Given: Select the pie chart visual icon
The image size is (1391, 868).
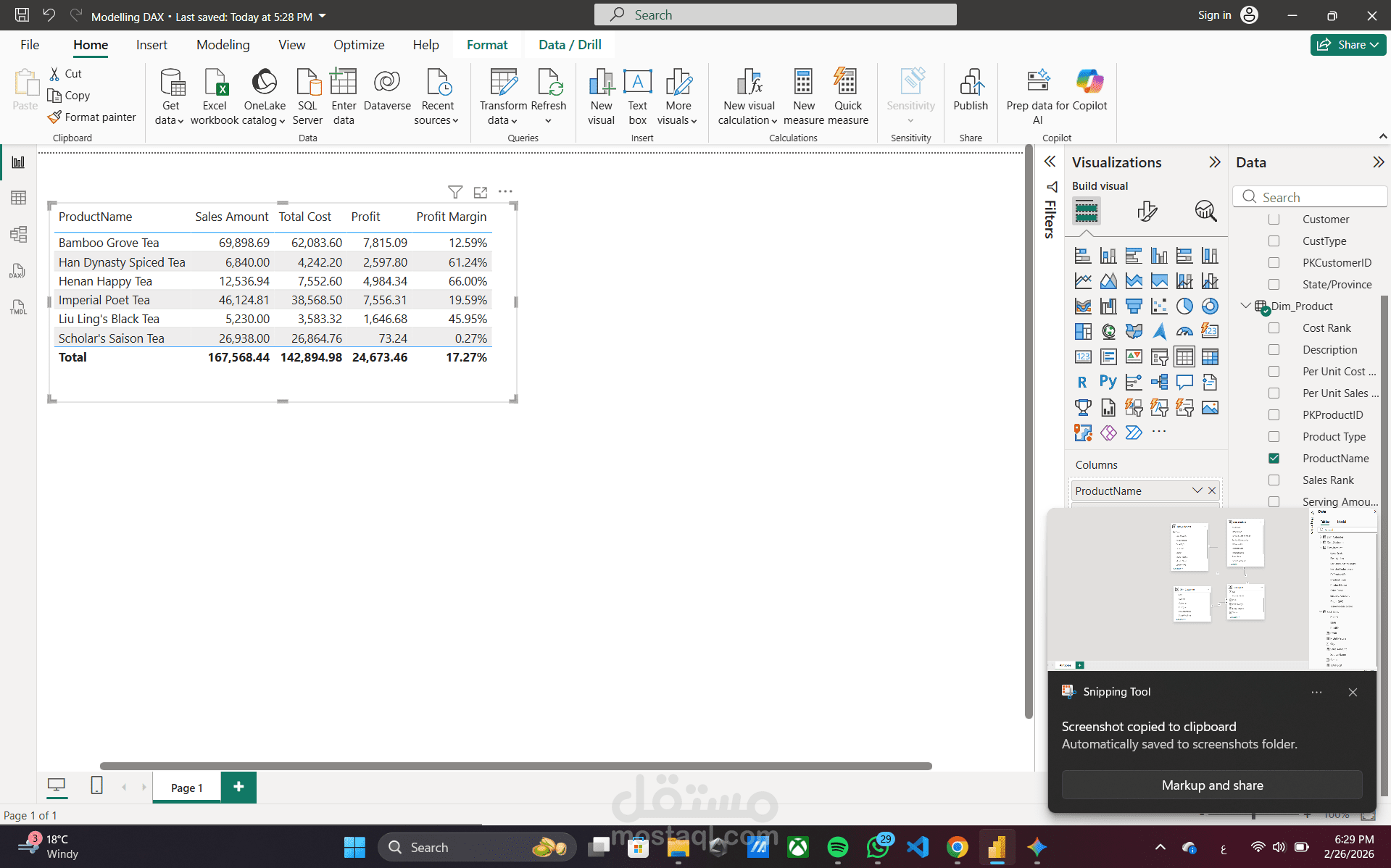Looking at the screenshot, I should pyautogui.click(x=1185, y=306).
